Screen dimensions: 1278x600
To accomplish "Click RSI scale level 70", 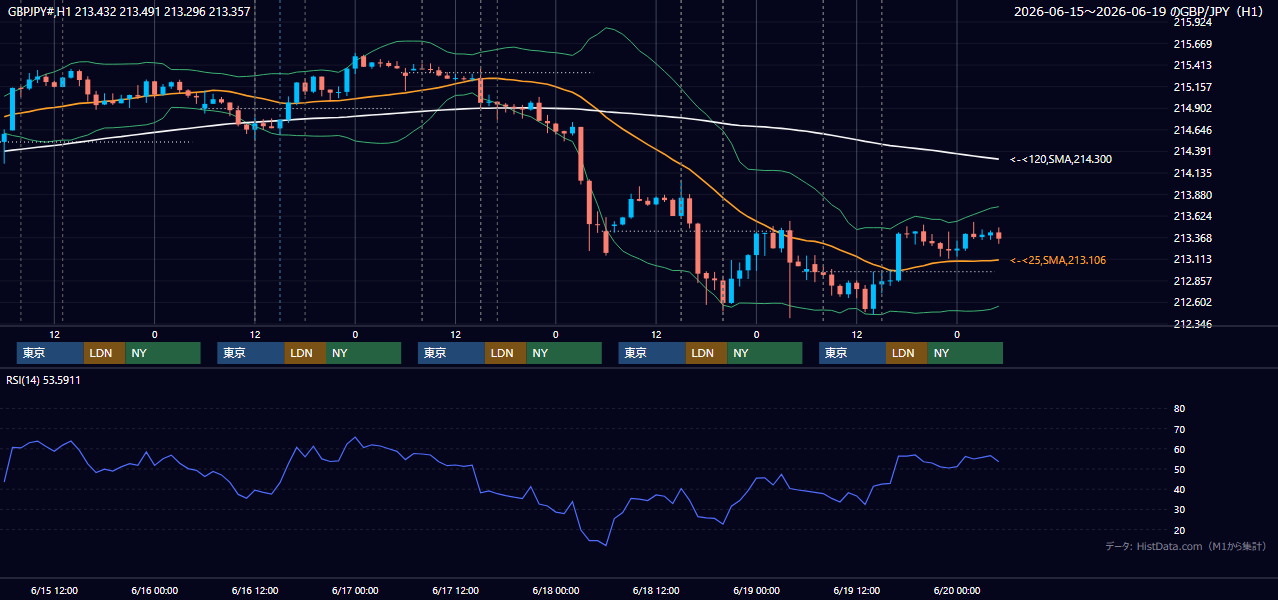I will click(1179, 429).
